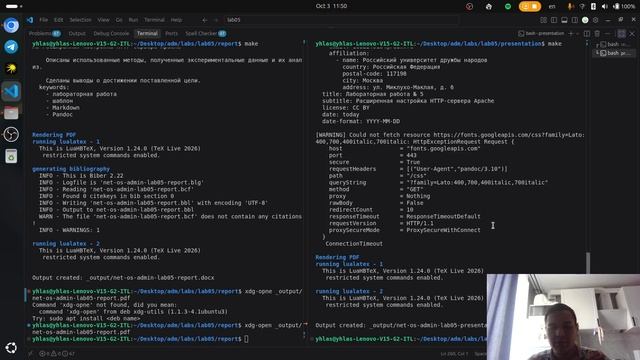Go back with the navigation arrow
The width and height of the screenshot is (640, 360).
click(204, 20)
